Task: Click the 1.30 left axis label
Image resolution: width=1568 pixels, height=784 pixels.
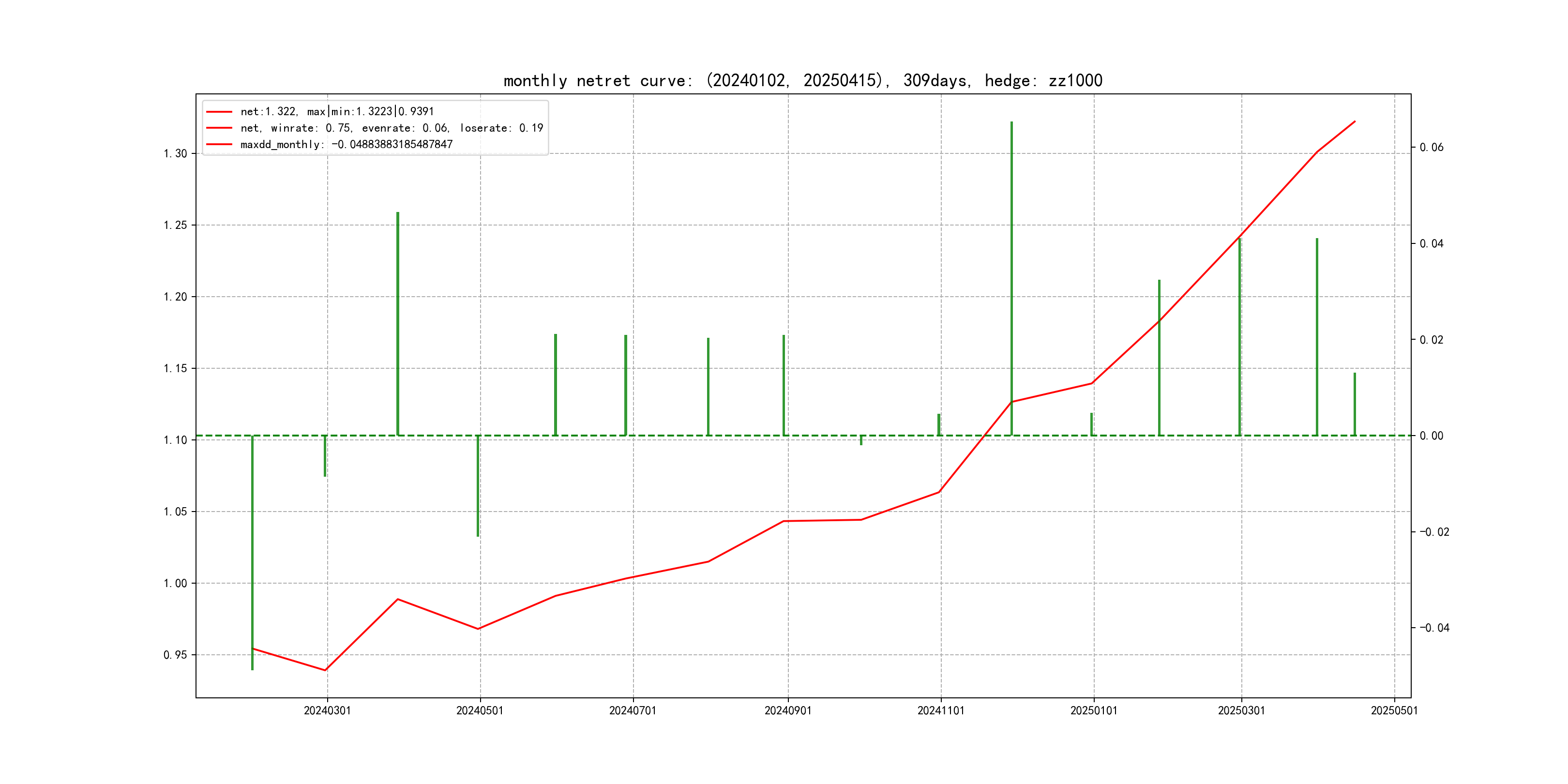Action: (175, 153)
